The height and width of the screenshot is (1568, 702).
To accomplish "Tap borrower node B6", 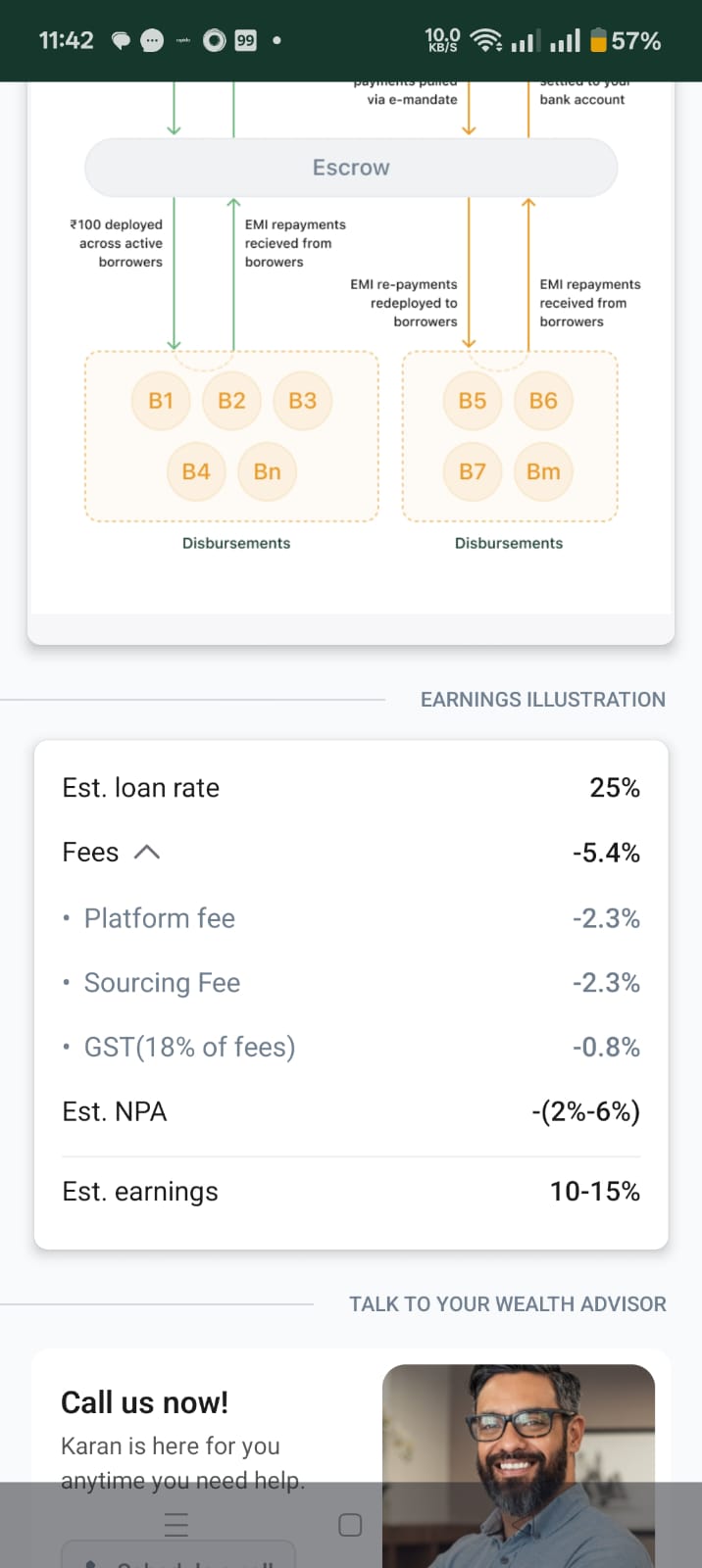I will 543,401.
